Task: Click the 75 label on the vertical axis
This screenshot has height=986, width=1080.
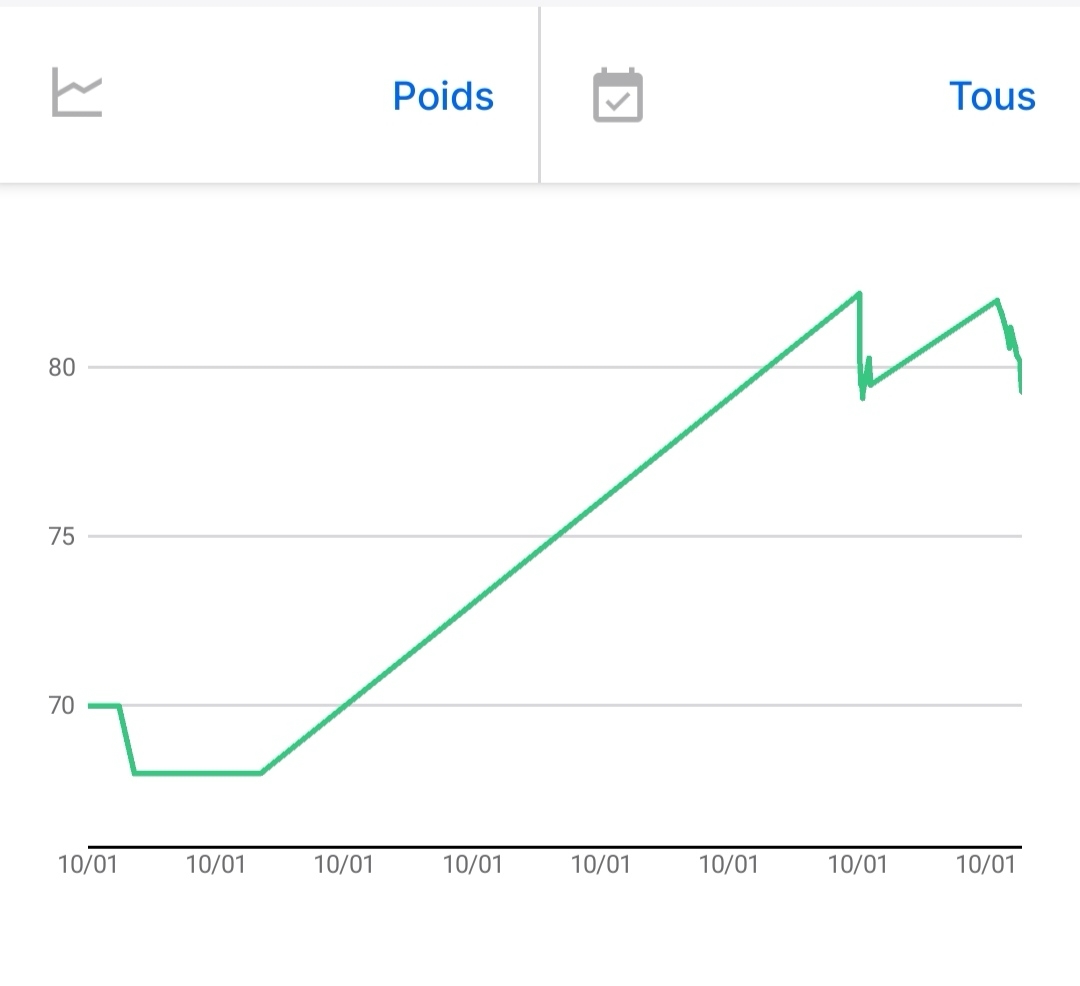Action: pyautogui.click(x=61, y=536)
